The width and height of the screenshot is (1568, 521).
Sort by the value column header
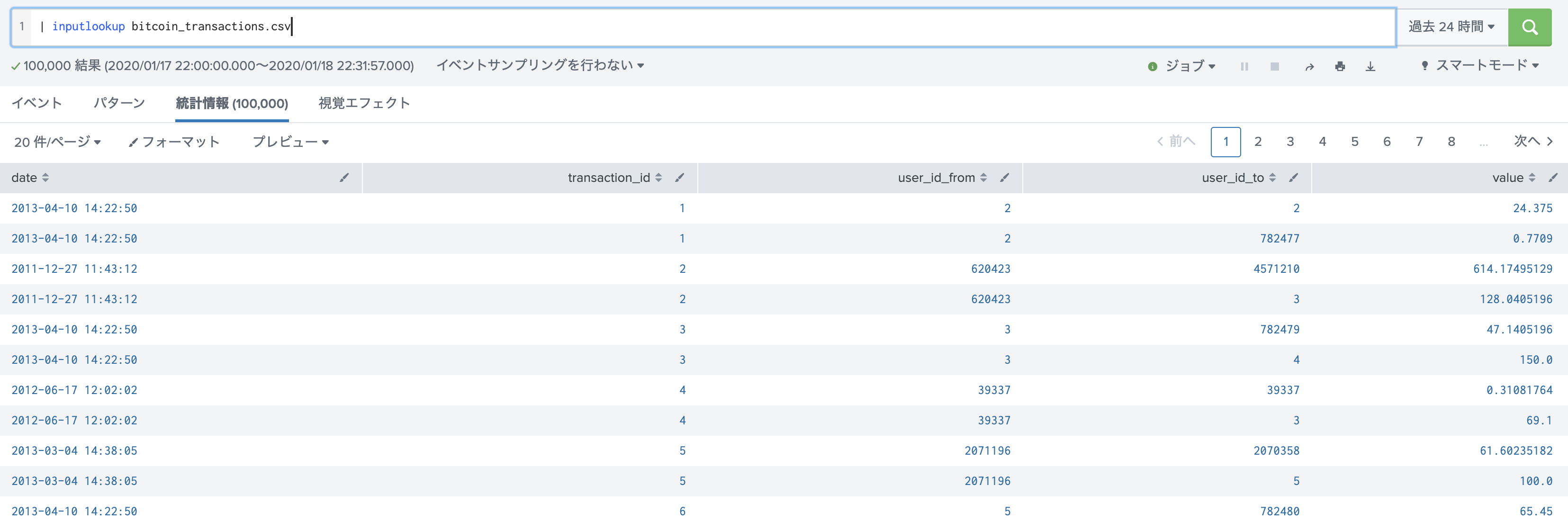point(1507,178)
